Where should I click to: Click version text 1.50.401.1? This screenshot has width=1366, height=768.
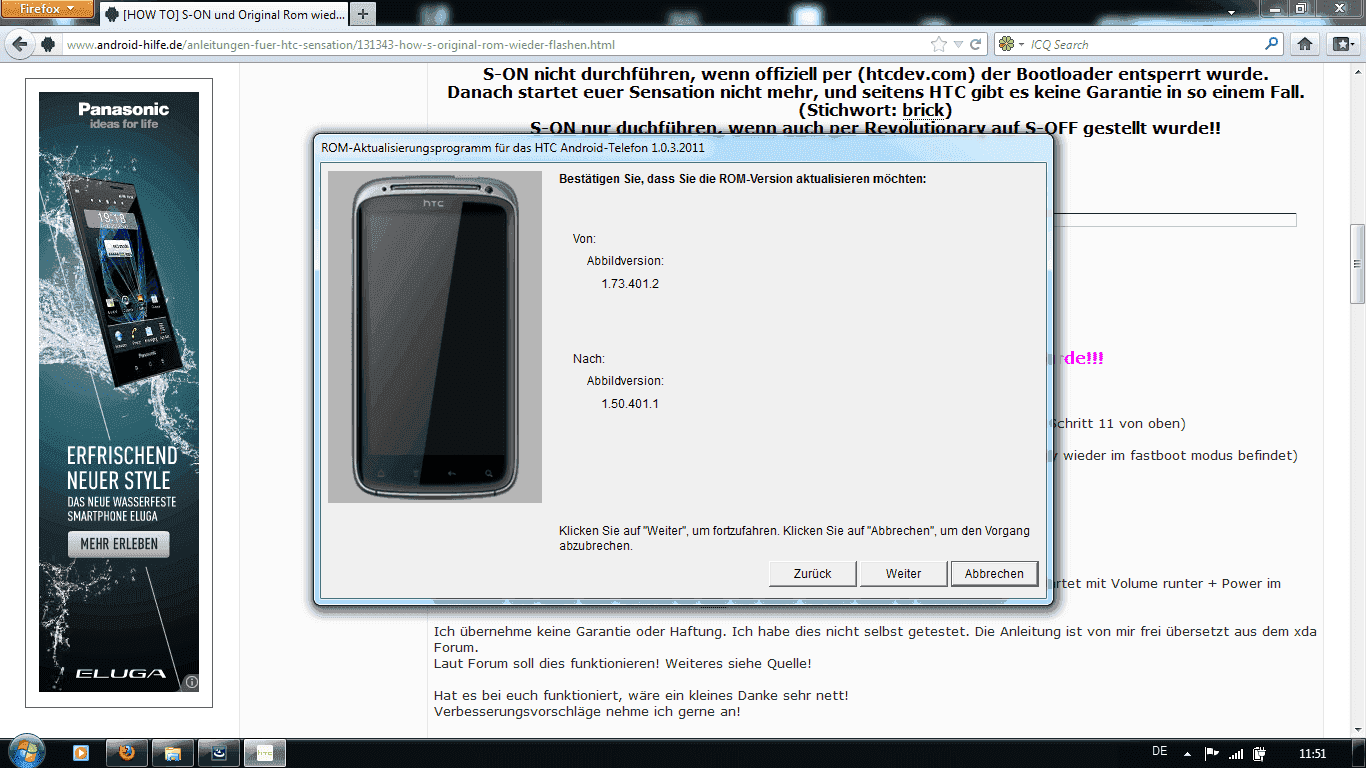coord(630,404)
